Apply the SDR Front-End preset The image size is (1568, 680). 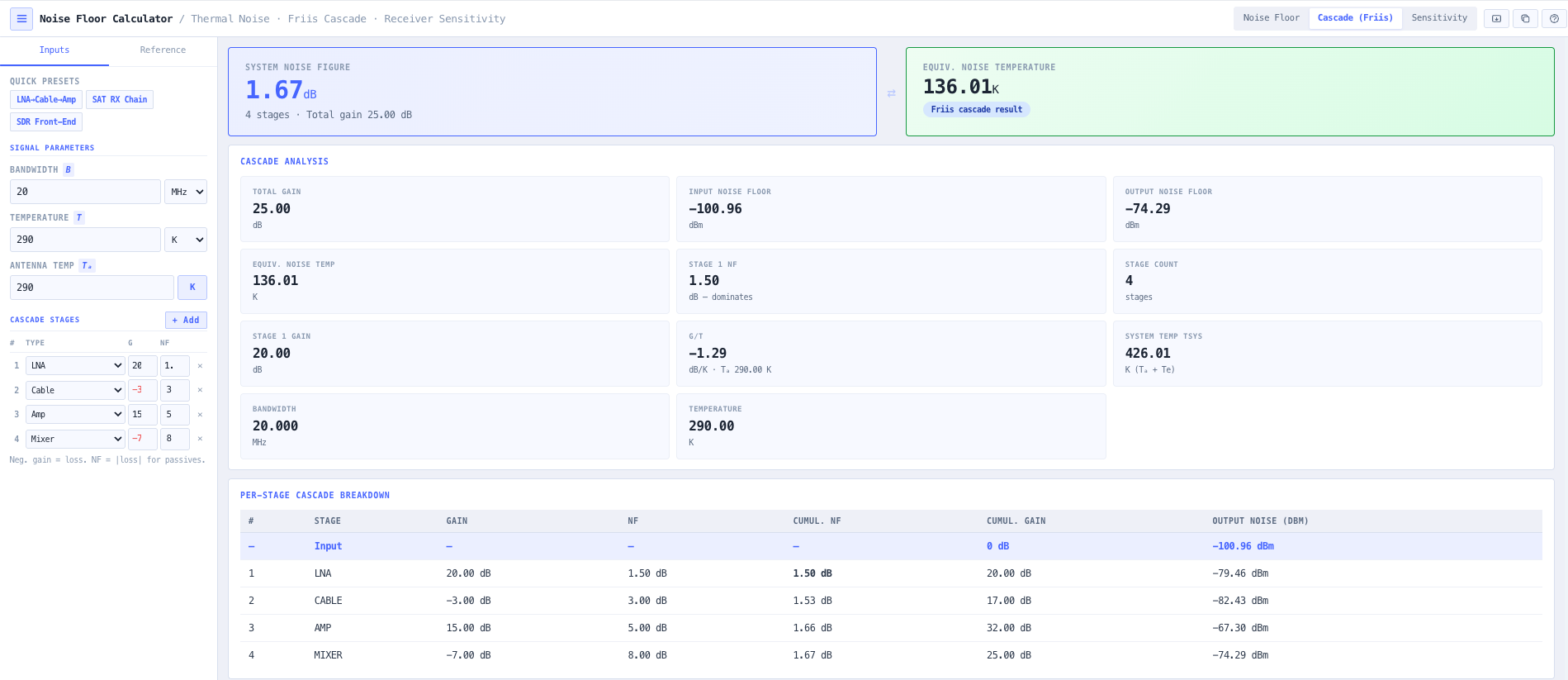click(x=46, y=122)
